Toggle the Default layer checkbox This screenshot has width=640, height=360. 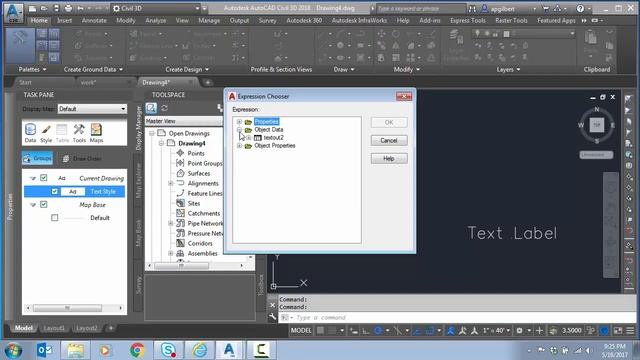click(x=55, y=218)
